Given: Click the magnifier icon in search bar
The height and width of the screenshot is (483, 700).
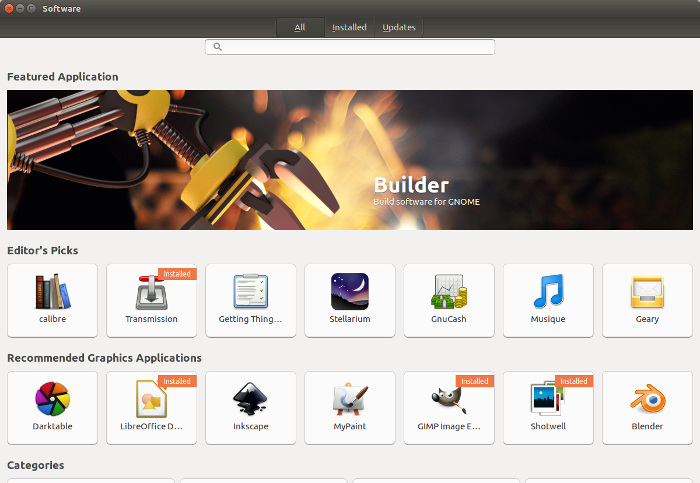Looking at the screenshot, I should 217,47.
